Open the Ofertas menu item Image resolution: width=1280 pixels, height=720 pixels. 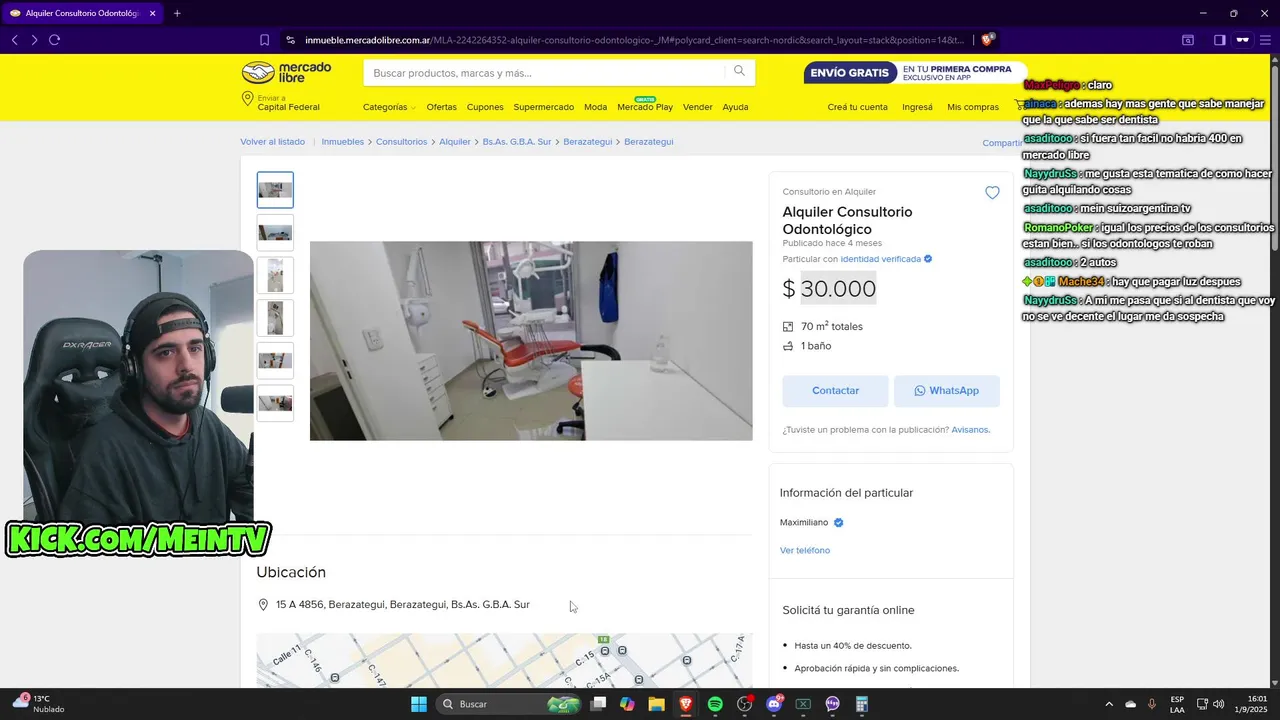point(441,107)
